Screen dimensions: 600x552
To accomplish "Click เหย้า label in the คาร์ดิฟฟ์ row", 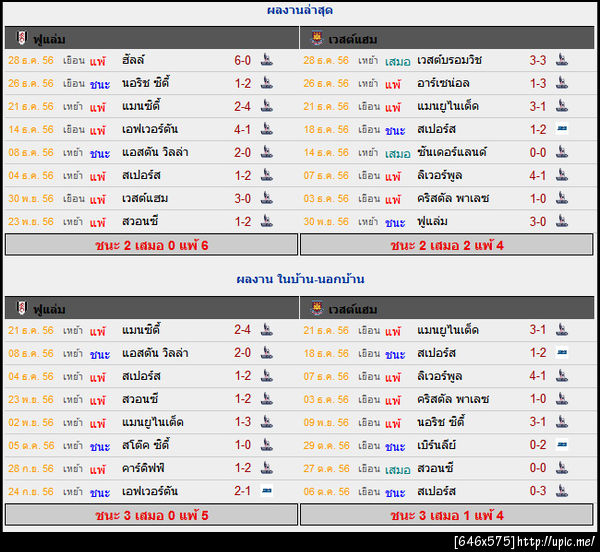I will tap(73, 468).
